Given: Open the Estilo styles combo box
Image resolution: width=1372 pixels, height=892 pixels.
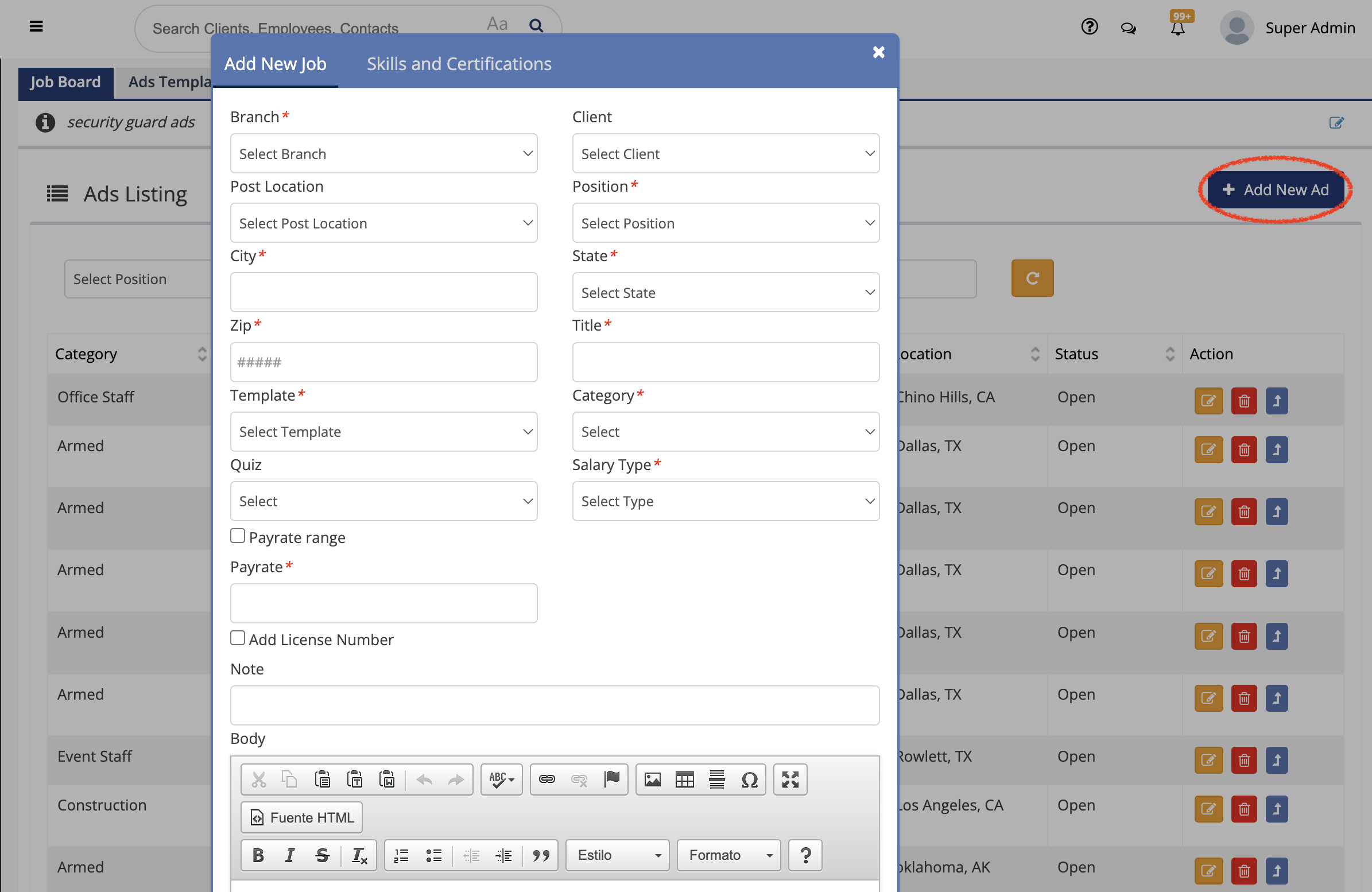Looking at the screenshot, I should [617, 855].
